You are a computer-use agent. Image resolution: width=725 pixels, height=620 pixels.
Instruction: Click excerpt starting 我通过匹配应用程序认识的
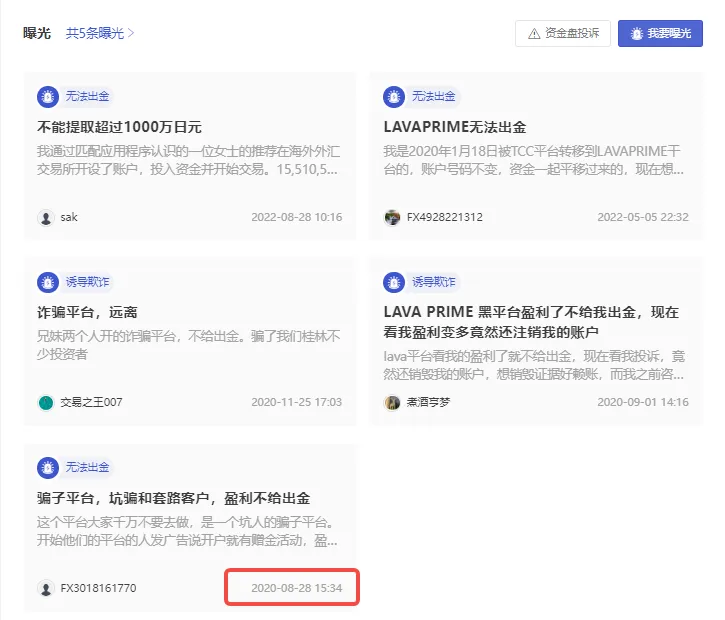(x=188, y=160)
